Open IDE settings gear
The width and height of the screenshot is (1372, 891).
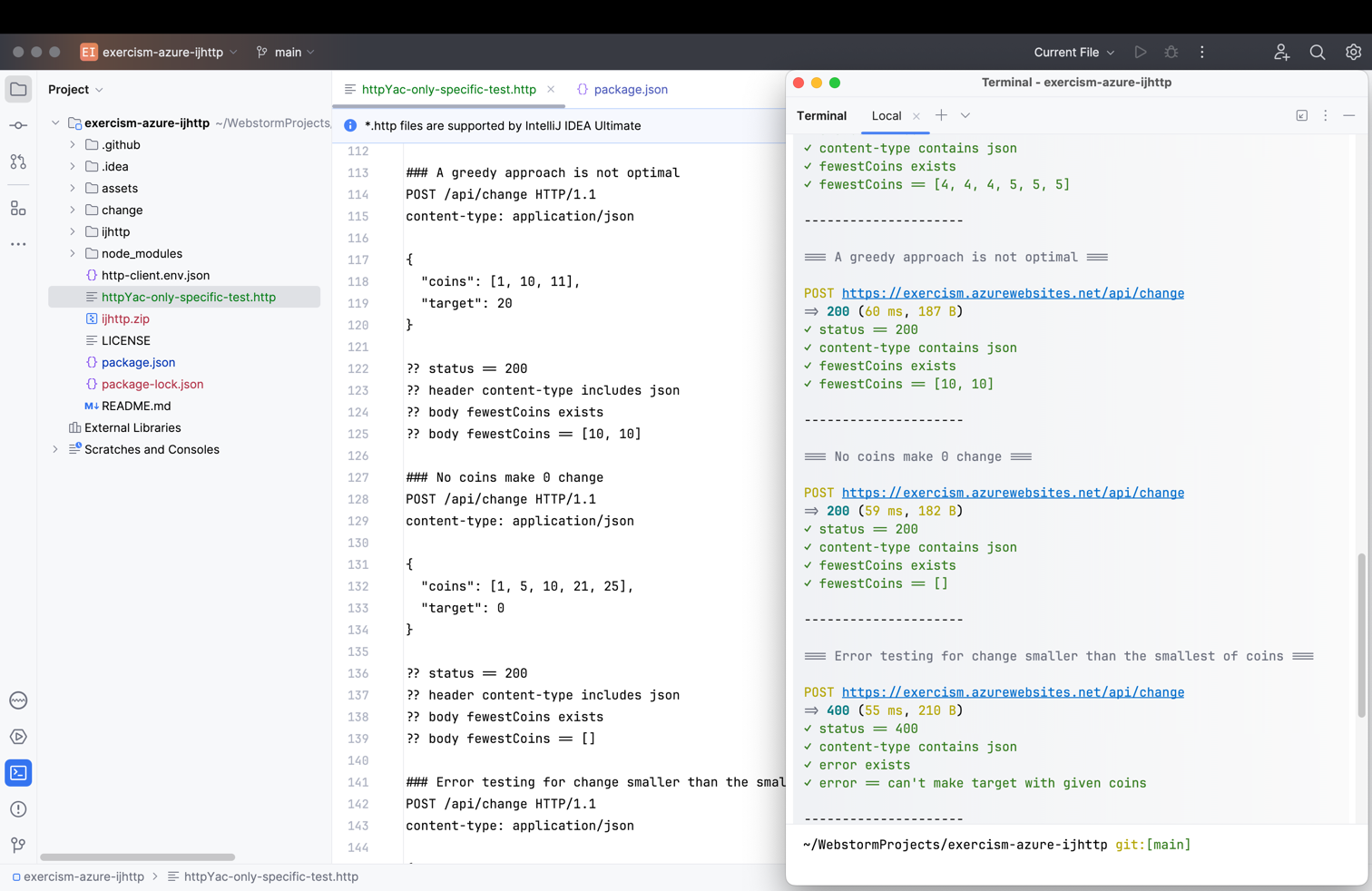coord(1353,53)
